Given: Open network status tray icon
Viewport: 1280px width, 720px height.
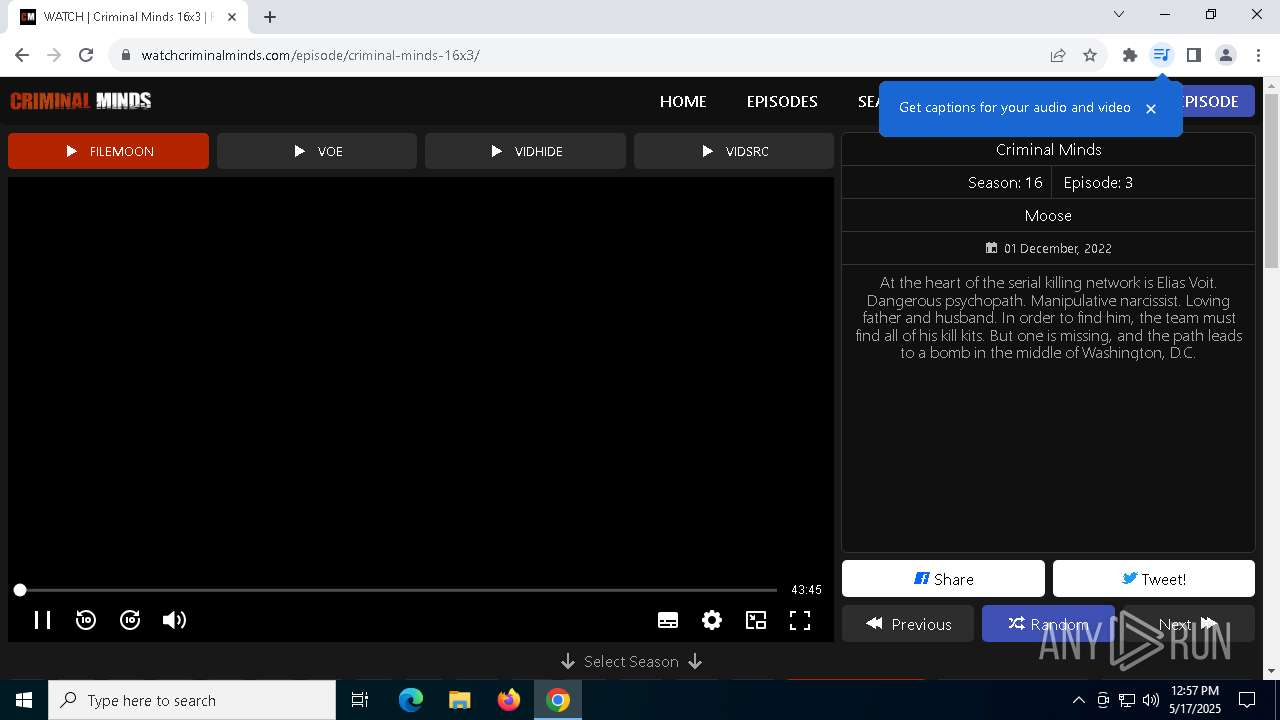Looking at the screenshot, I should click(x=1127, y=700).
